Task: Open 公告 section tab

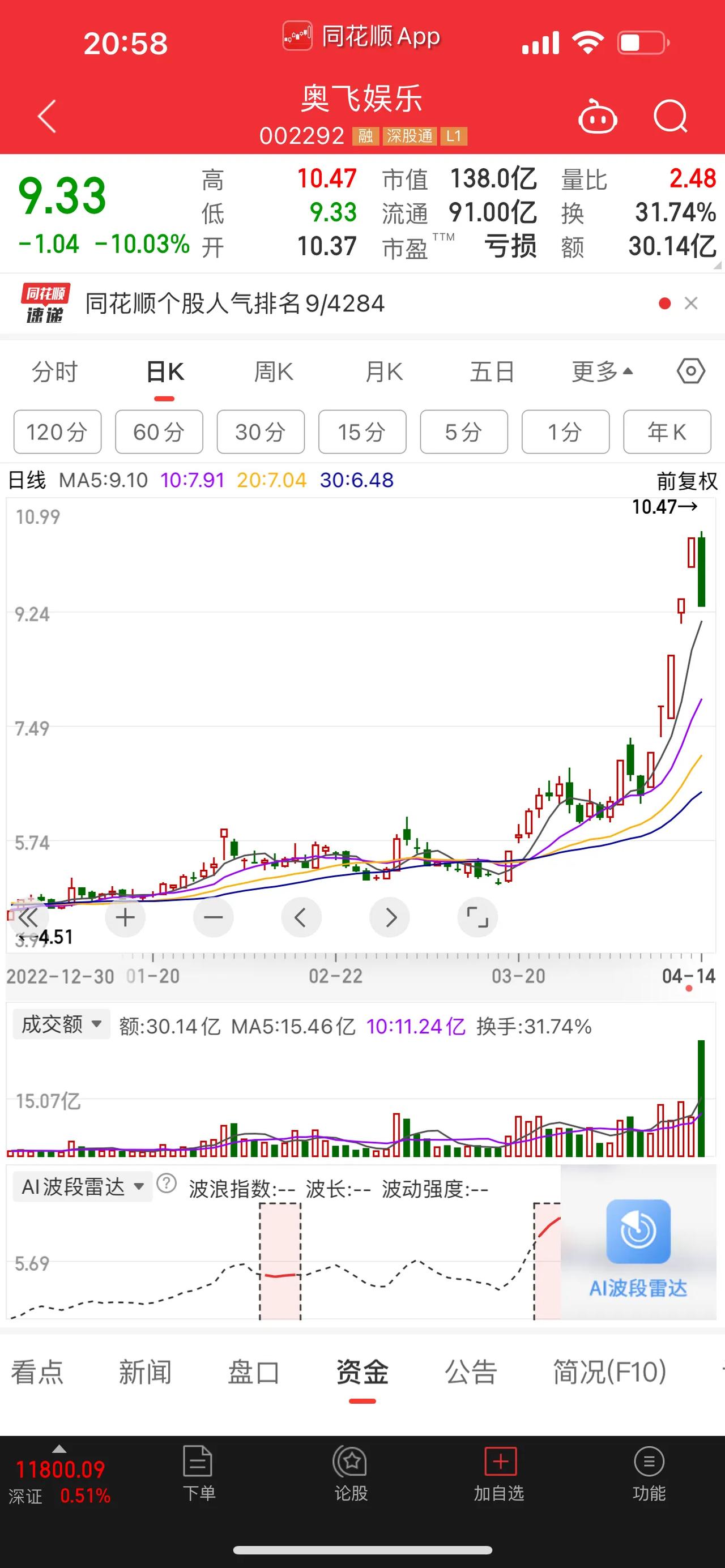Action: (471, 1373)
